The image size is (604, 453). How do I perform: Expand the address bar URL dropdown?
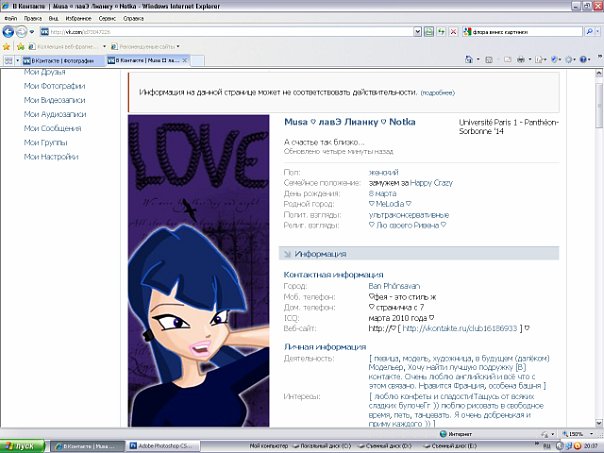416,32
